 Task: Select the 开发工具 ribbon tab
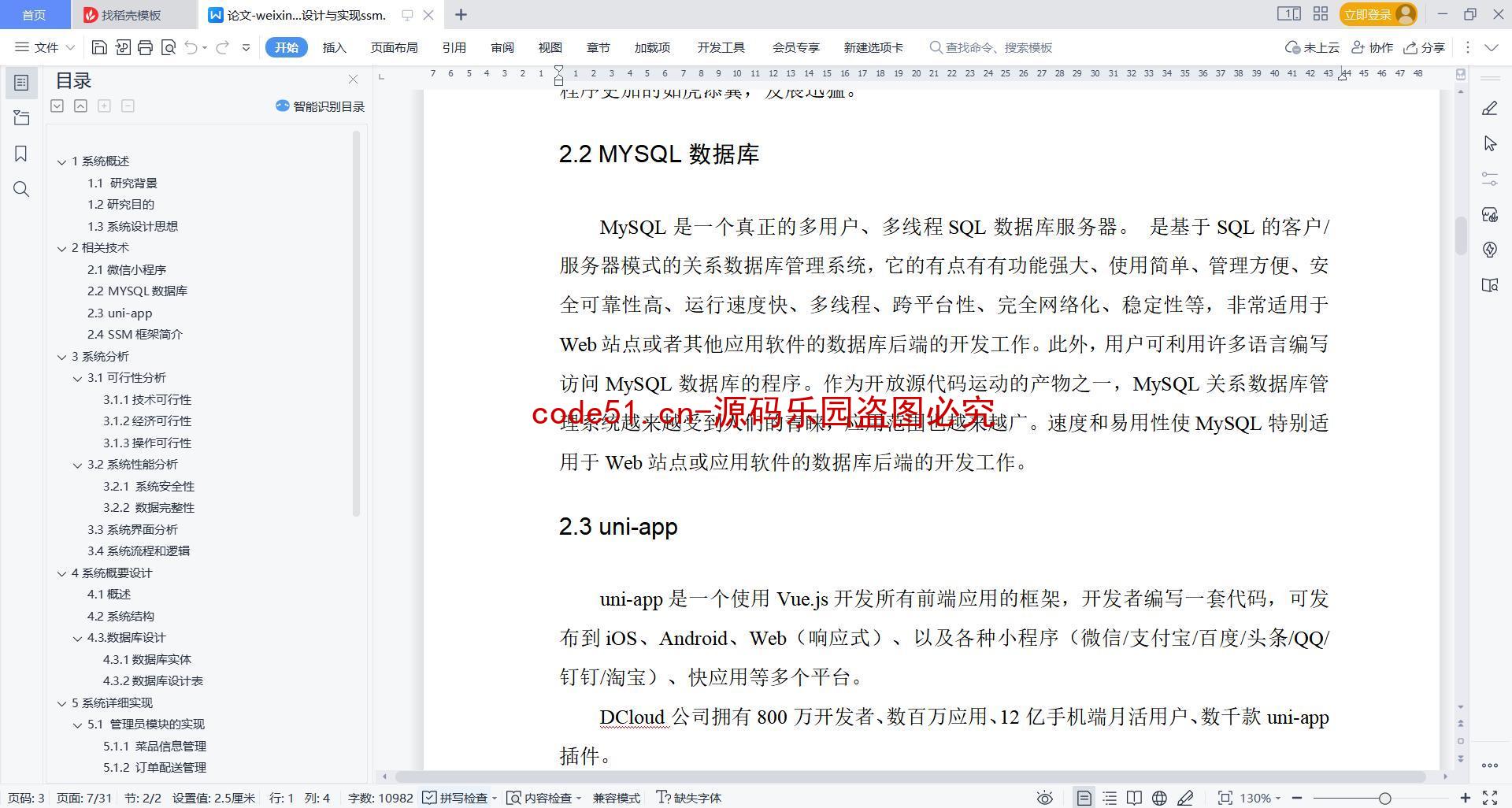coord(721,47)
